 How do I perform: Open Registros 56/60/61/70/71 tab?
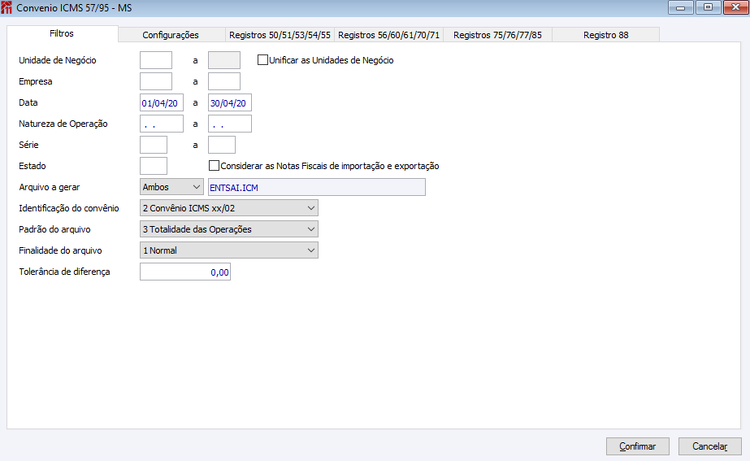(x=389, y=35)
